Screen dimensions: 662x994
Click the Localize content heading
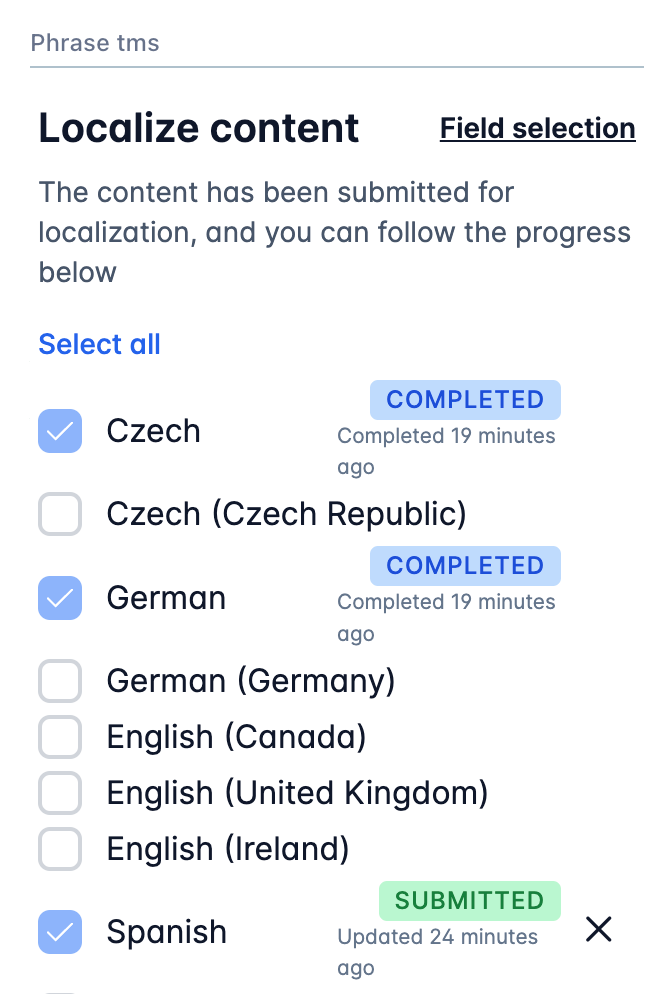pos(198,127)
